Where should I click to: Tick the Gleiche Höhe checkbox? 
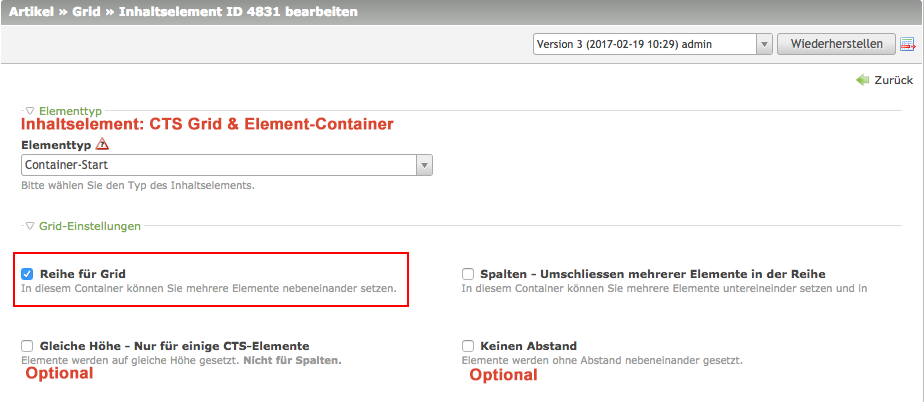[28, 346]
